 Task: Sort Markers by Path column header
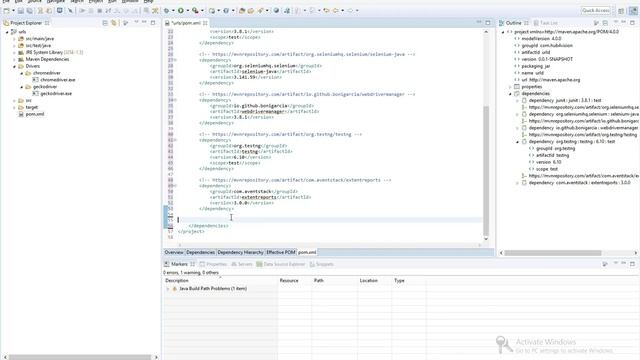(x=334, y=281)
